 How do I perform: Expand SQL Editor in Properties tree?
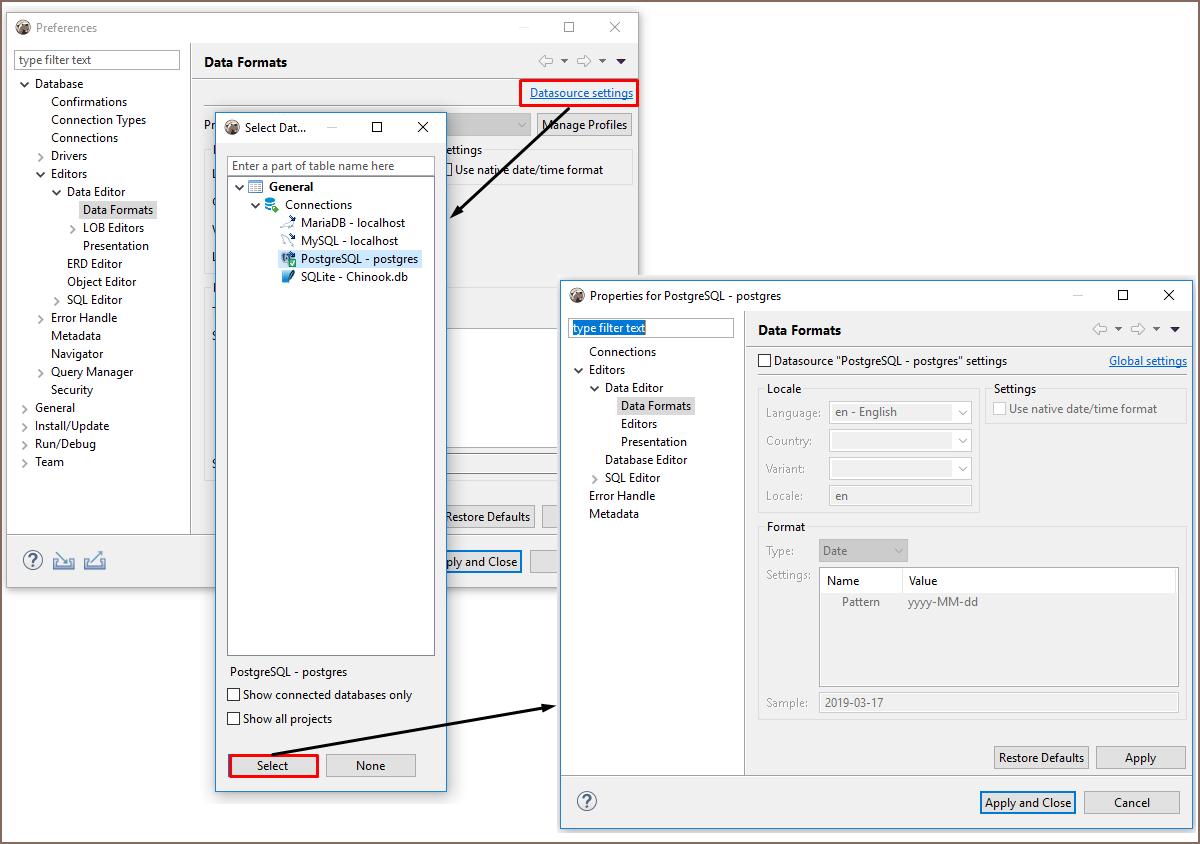click(595, 479)
